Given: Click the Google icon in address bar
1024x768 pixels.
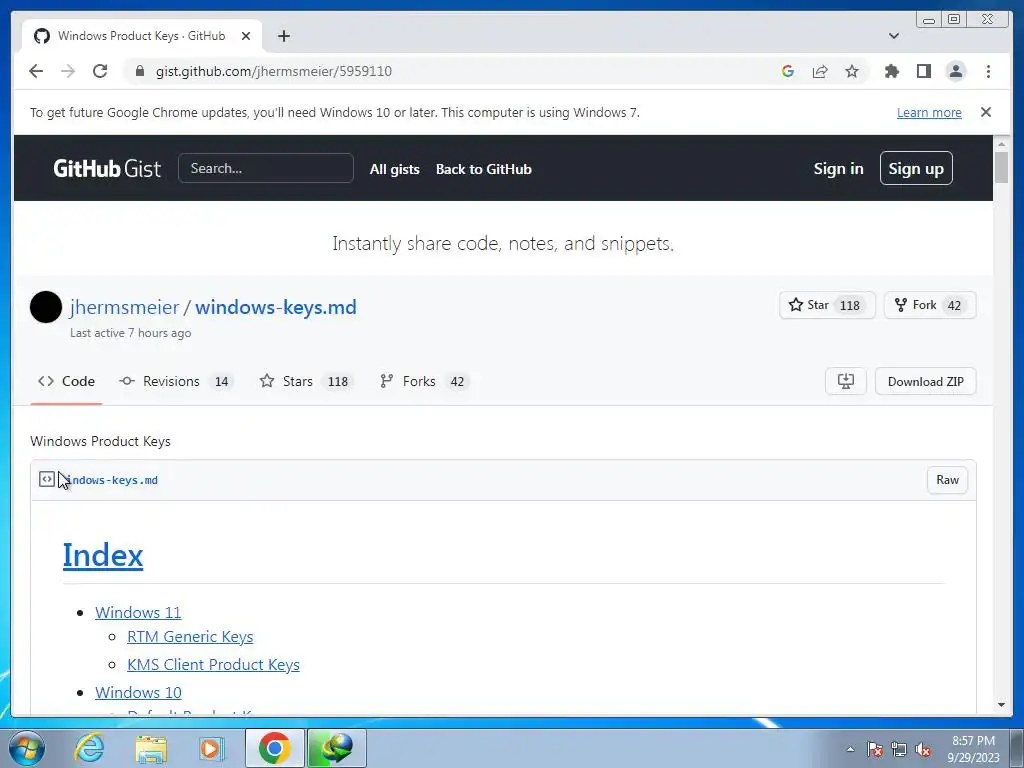Looking at the screenshot, I should pyautogui.click(x=788, y=71).
